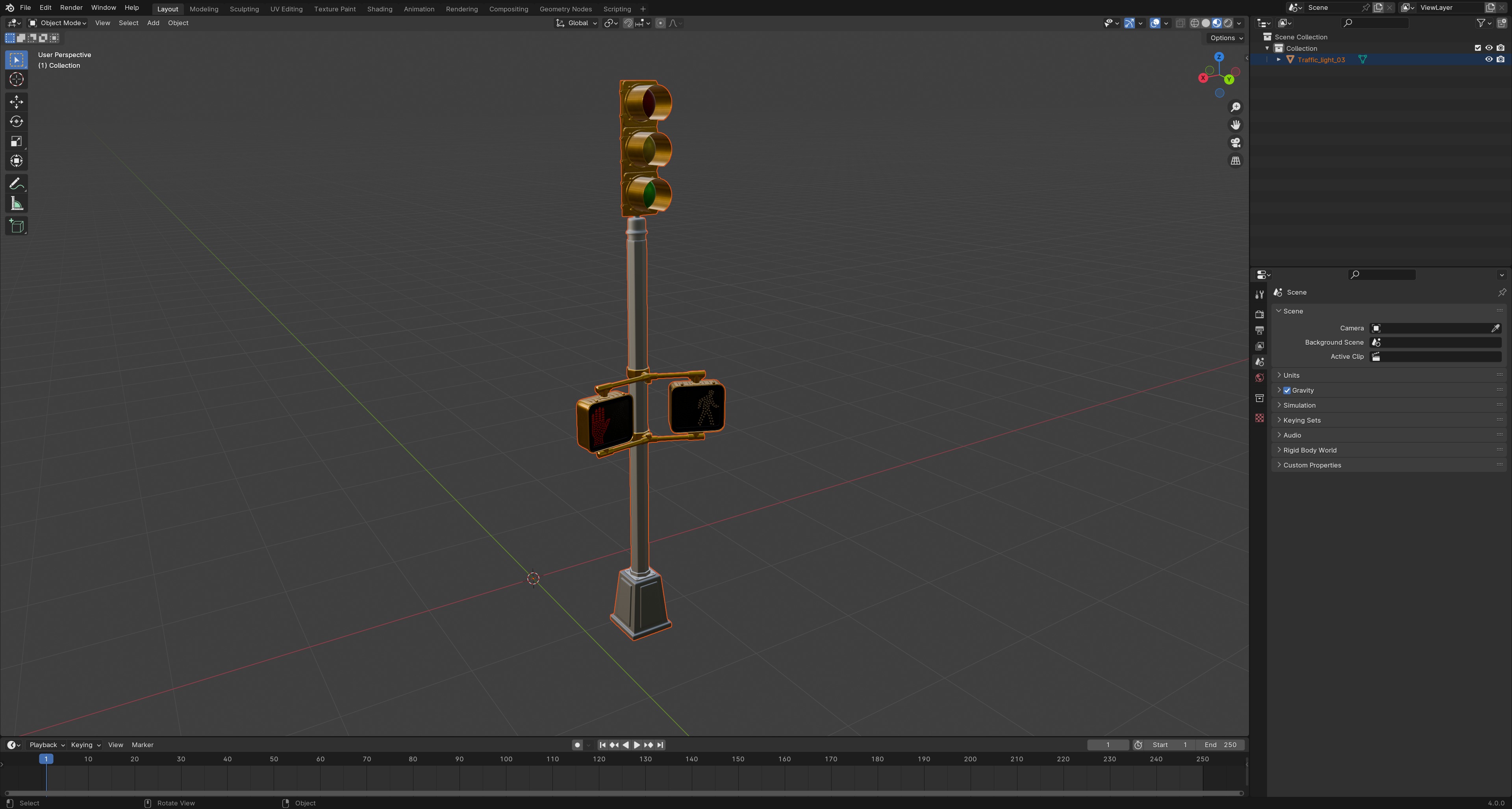
Task: Select the Measure tool
Action: pyautogui.click(x=17, y=204)
